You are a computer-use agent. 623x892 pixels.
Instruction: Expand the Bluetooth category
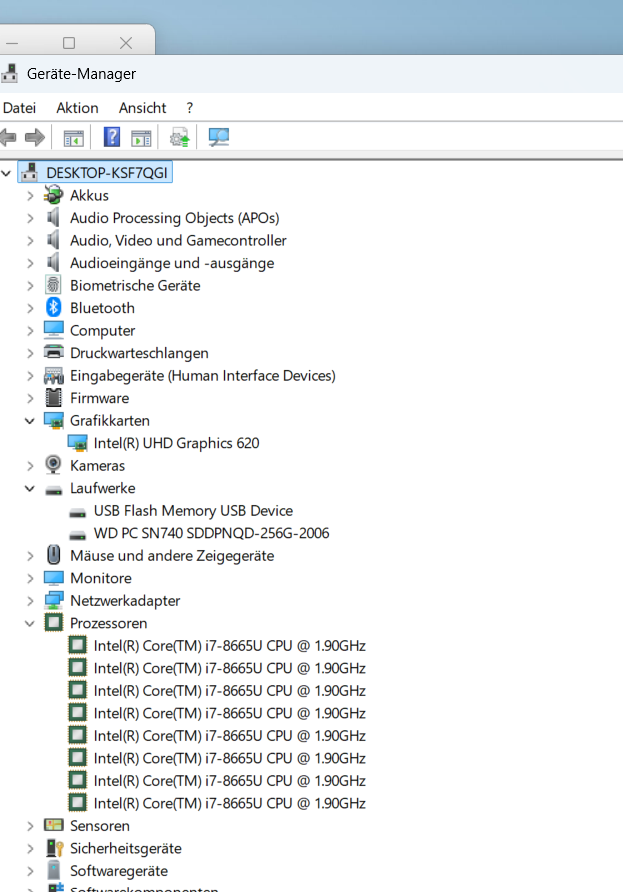click(30, 308)
